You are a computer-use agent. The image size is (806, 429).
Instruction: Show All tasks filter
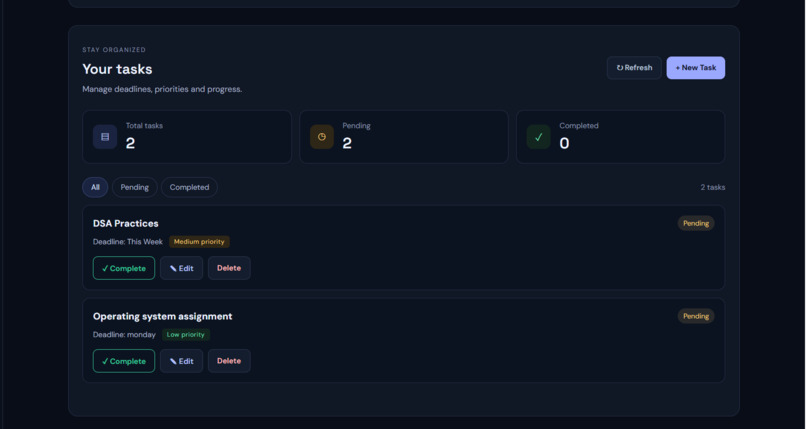[95, 188]
